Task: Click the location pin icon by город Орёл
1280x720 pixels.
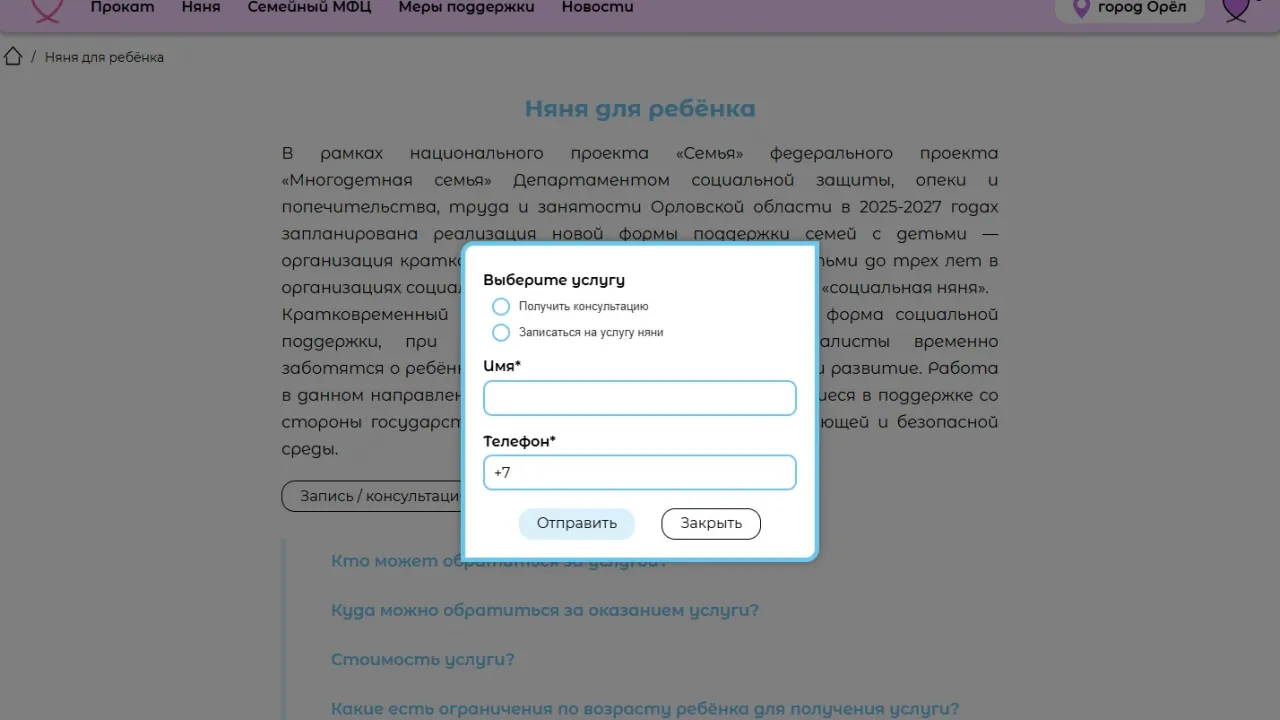Action: 1080,8
